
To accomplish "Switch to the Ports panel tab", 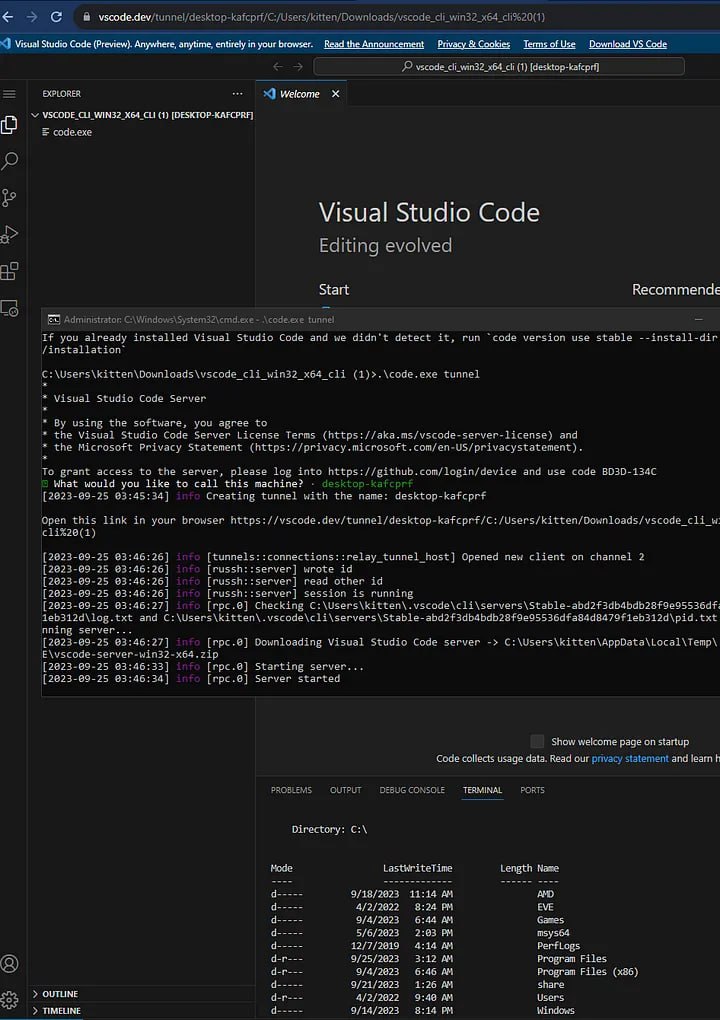I will tap(532, 790).
